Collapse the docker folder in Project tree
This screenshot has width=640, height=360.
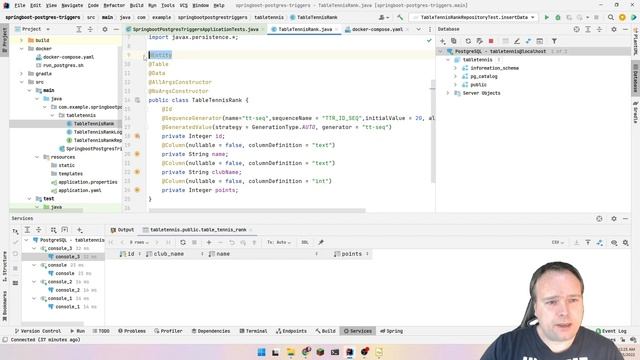[x=22, y=49]
